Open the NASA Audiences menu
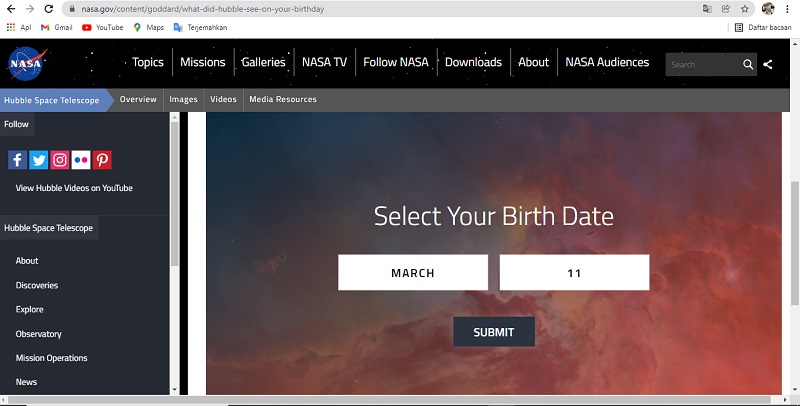 (x=607, y=62)
